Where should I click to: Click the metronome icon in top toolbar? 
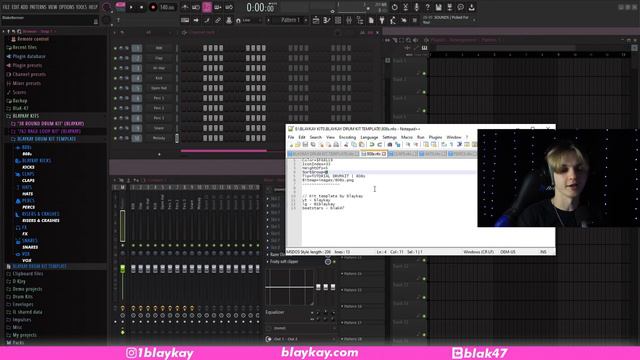tap(185, 7)
